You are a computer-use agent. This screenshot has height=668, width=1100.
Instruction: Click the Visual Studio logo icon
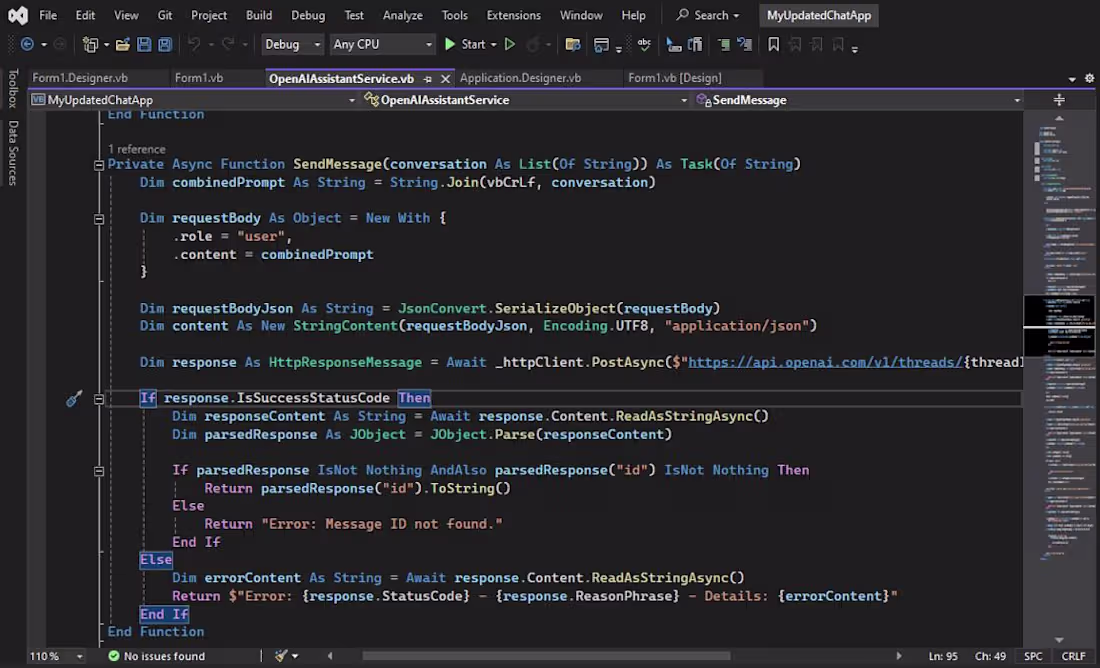[x=18, y=15]
